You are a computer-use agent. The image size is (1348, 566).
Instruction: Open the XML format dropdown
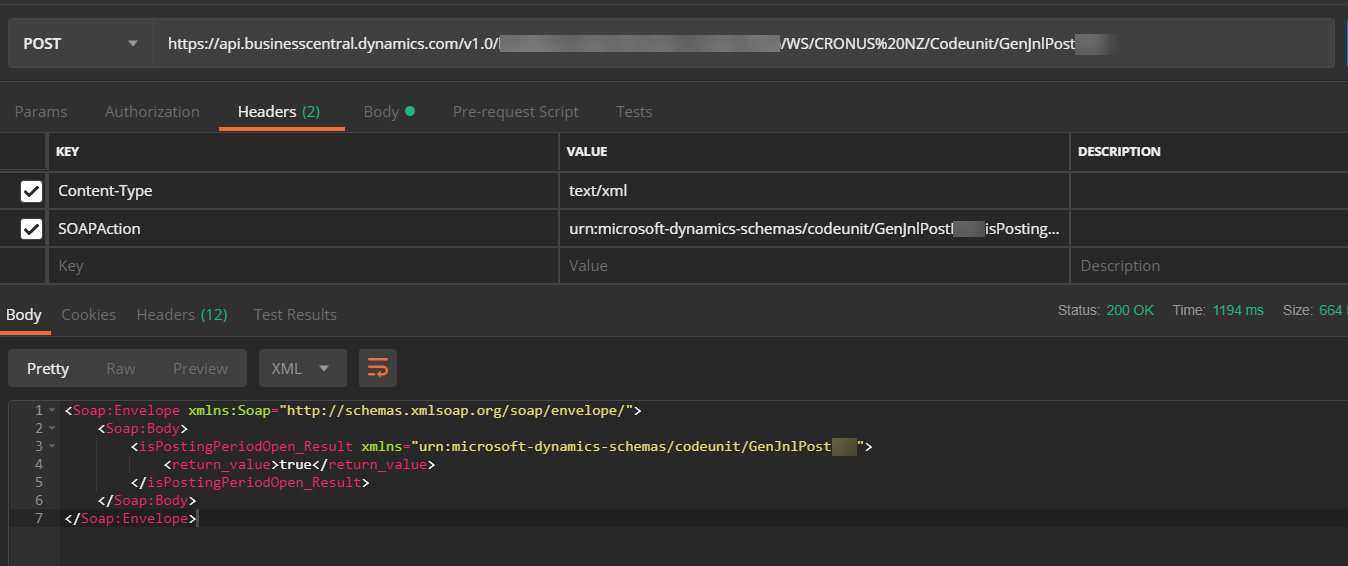pyautogui.click(x=302, y=368)
